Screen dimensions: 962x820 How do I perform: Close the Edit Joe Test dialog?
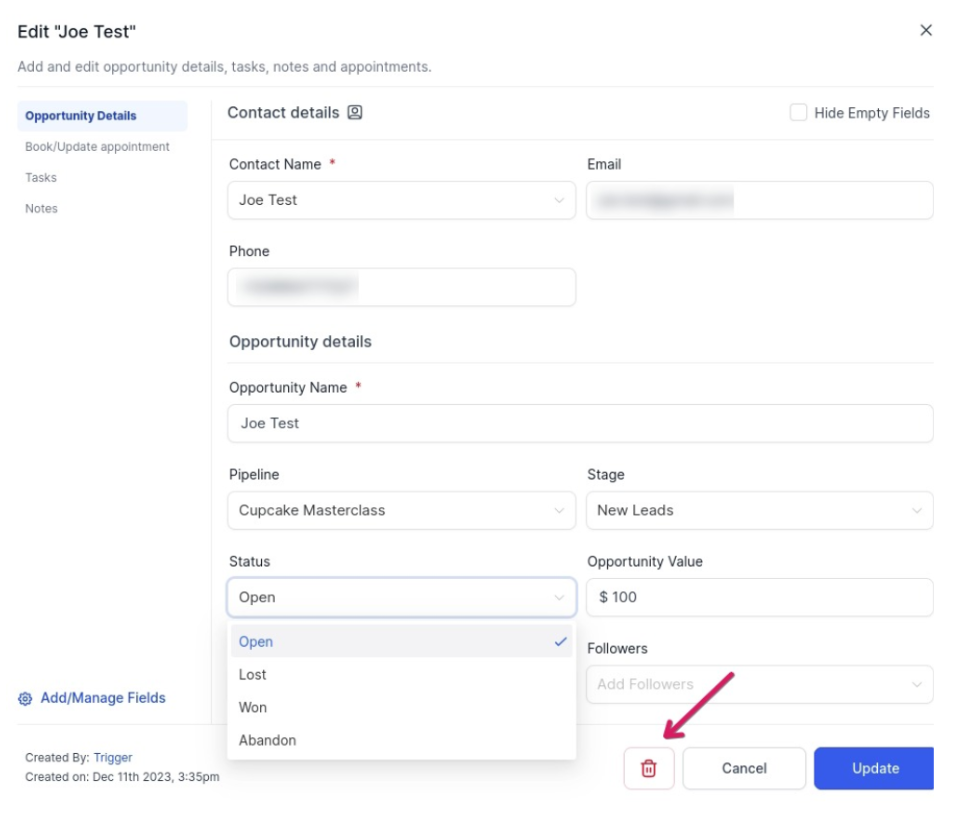(925, 31)
